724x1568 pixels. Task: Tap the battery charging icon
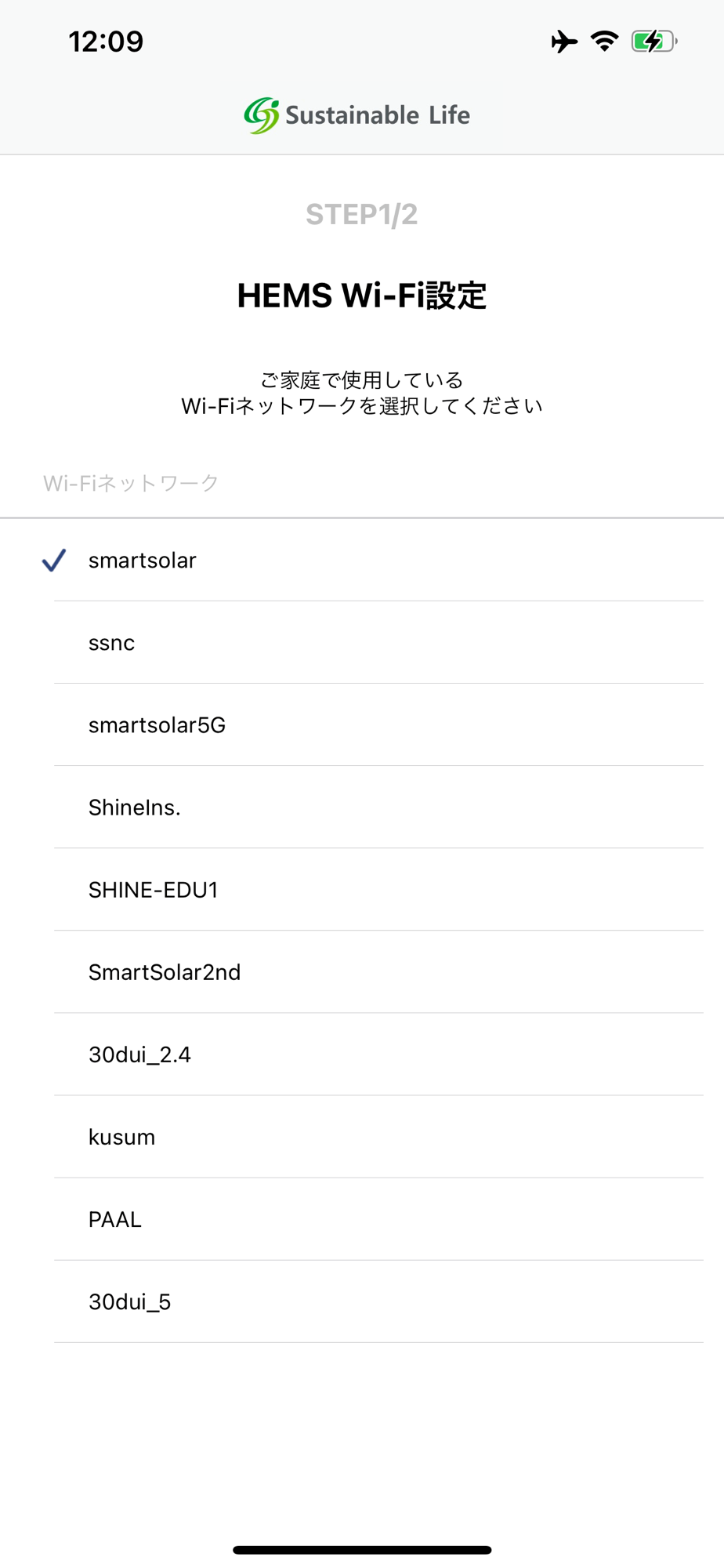(x=653, y=42)
